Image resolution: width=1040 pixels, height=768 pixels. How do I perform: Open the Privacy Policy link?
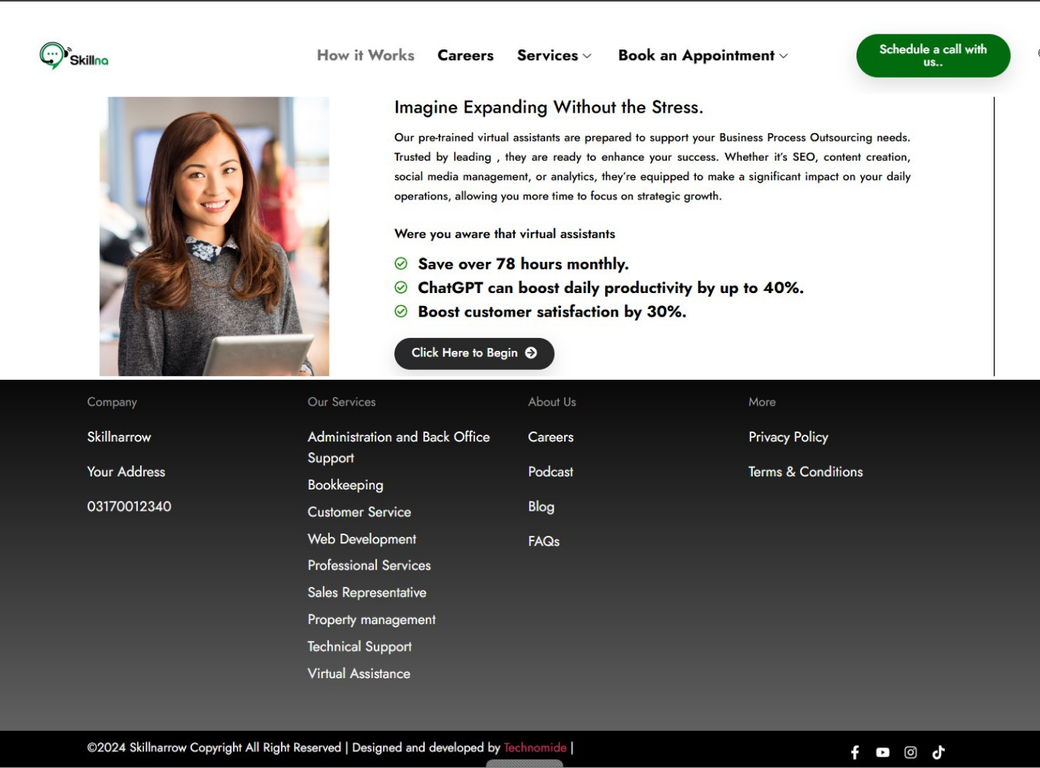coord(788,437)
